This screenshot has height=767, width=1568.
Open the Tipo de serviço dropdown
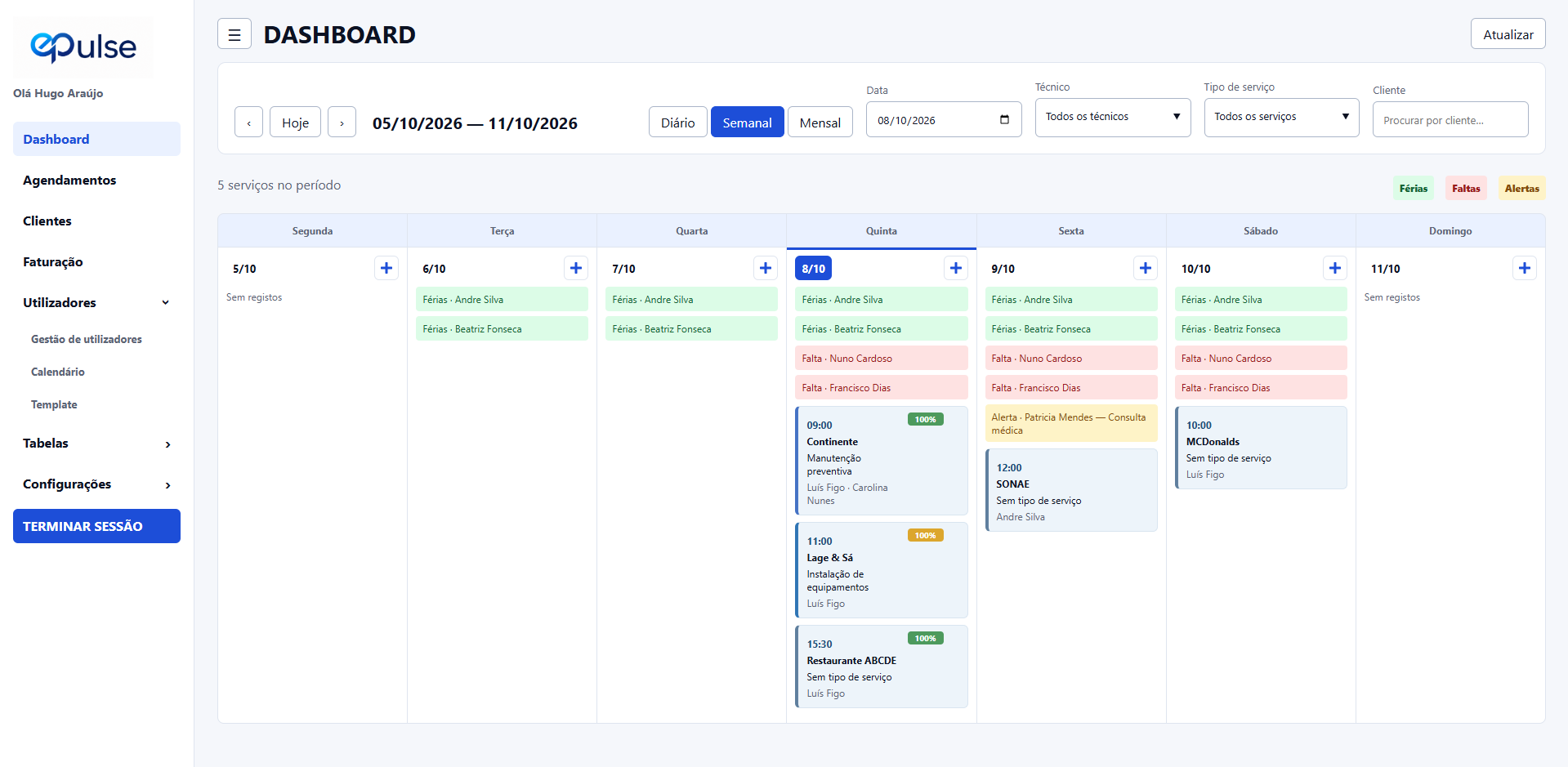pos(1282,117)
